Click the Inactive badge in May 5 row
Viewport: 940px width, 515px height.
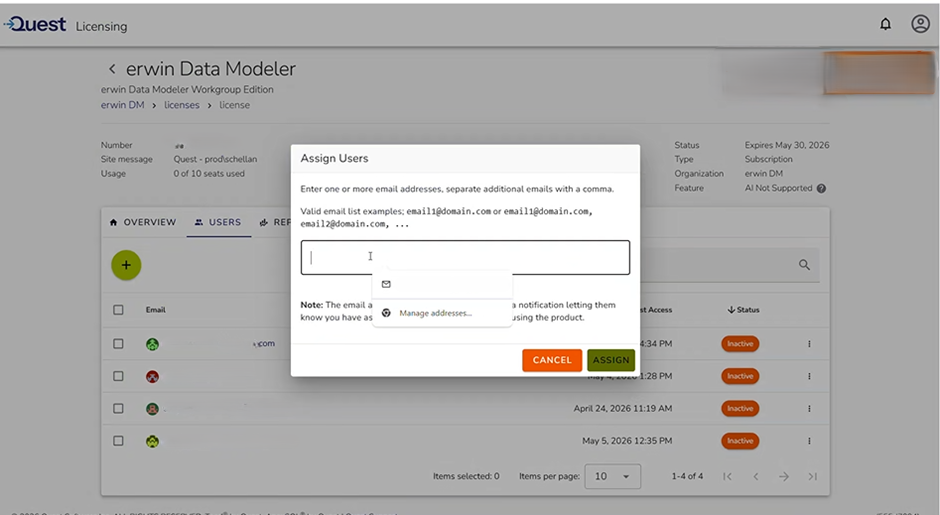point(740,441)
